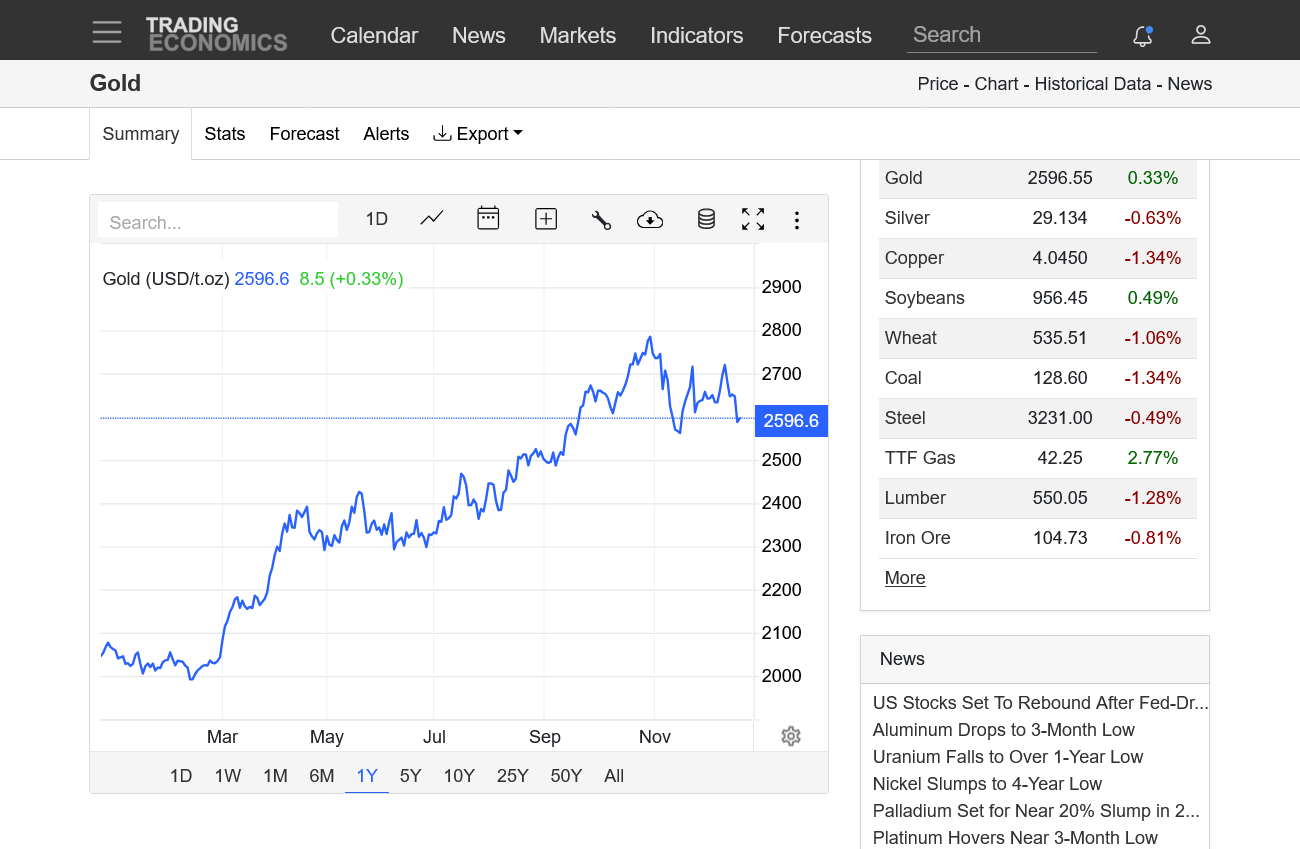Open the three-dot chart options menu
The width and height of the screenshot is (1300, 849).
tap(797, 220)
